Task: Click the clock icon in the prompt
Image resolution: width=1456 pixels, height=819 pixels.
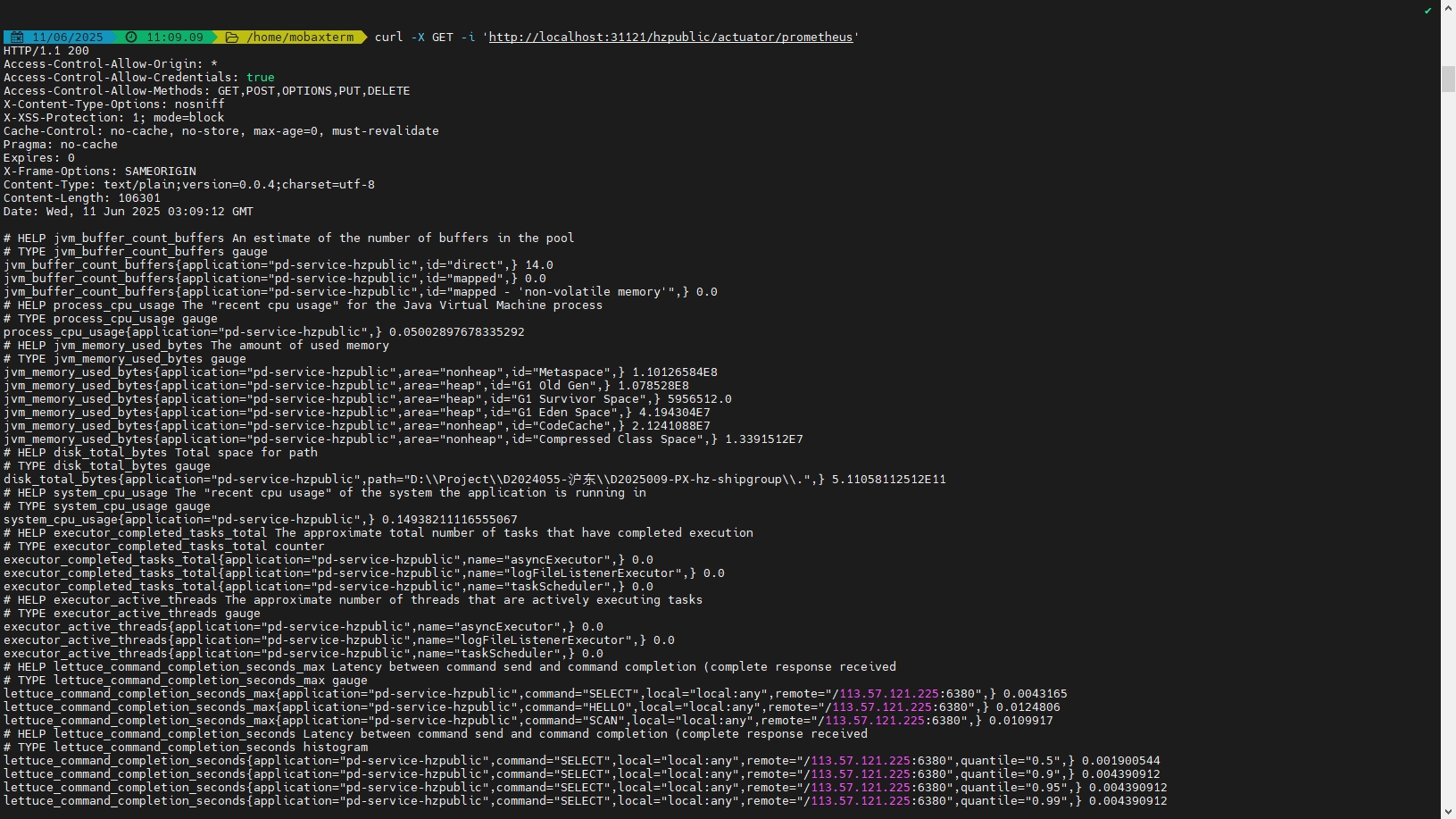Action: pyautogui.click(x=131, y=38)
